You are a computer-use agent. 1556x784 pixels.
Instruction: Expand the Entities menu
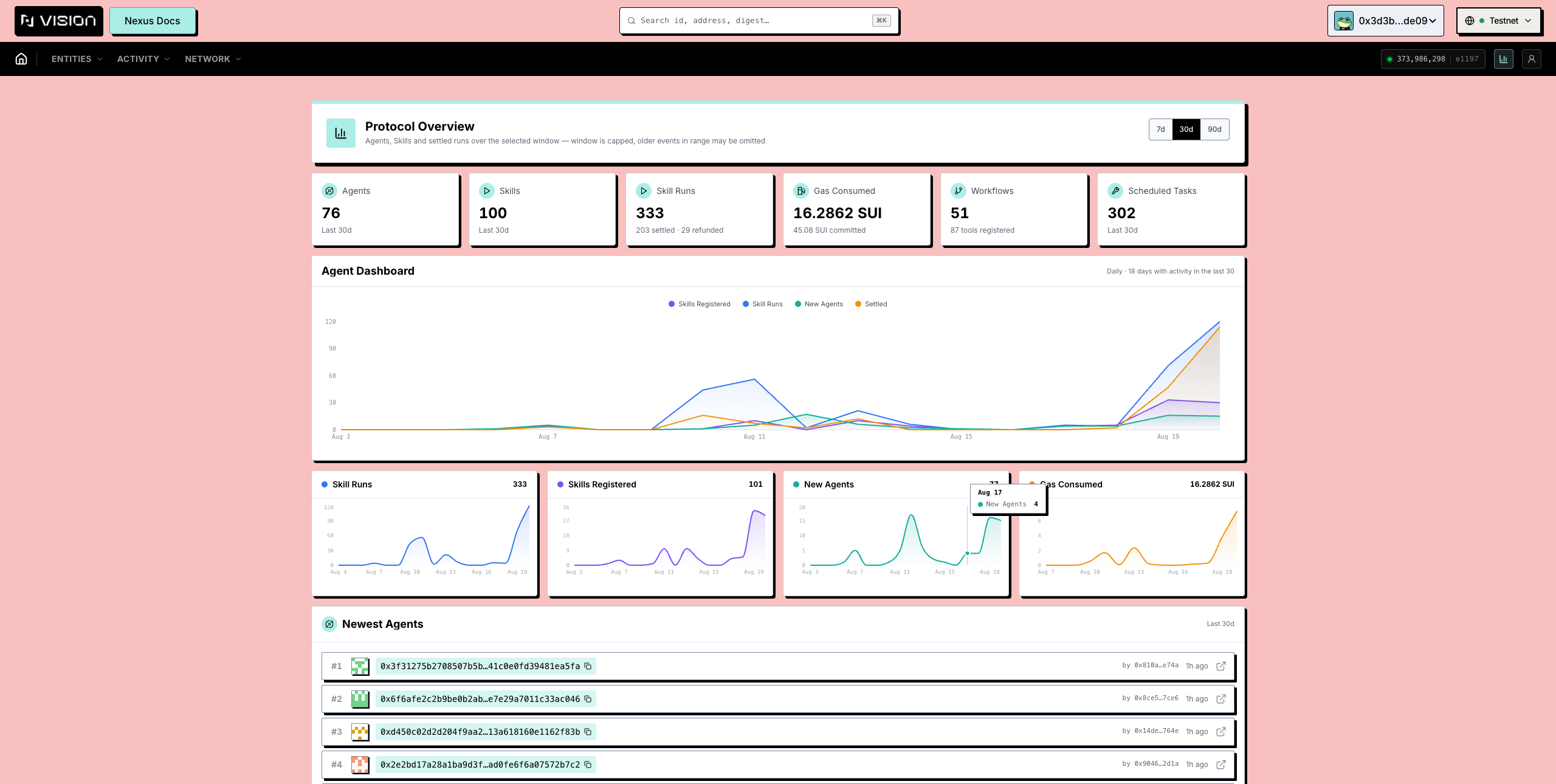(x=77, y=59)
